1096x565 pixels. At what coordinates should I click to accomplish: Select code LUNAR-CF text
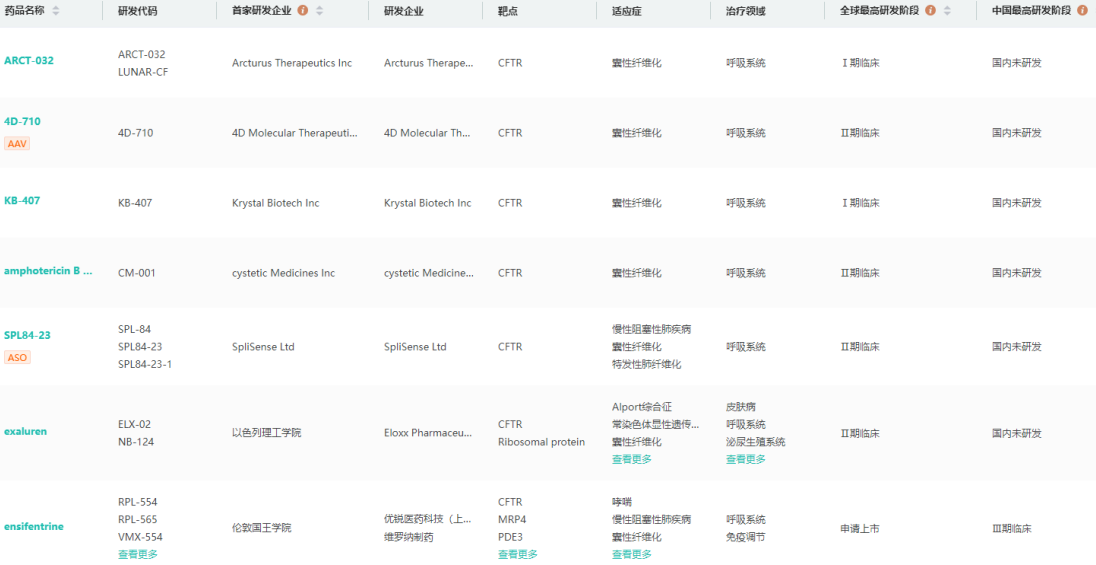143,71
